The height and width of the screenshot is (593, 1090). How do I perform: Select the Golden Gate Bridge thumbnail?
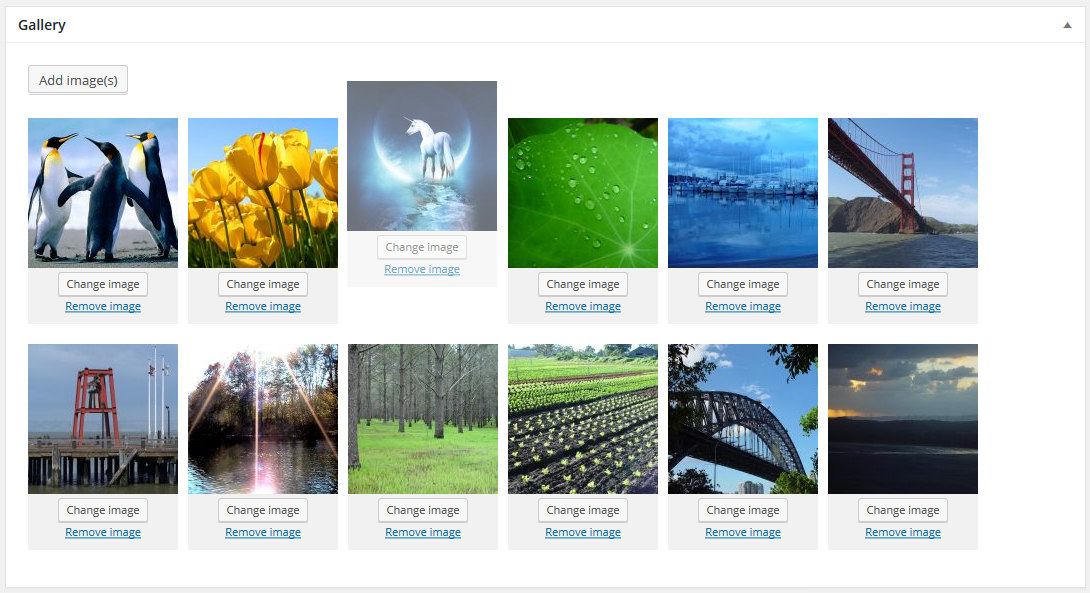click(x=902, y=193)
